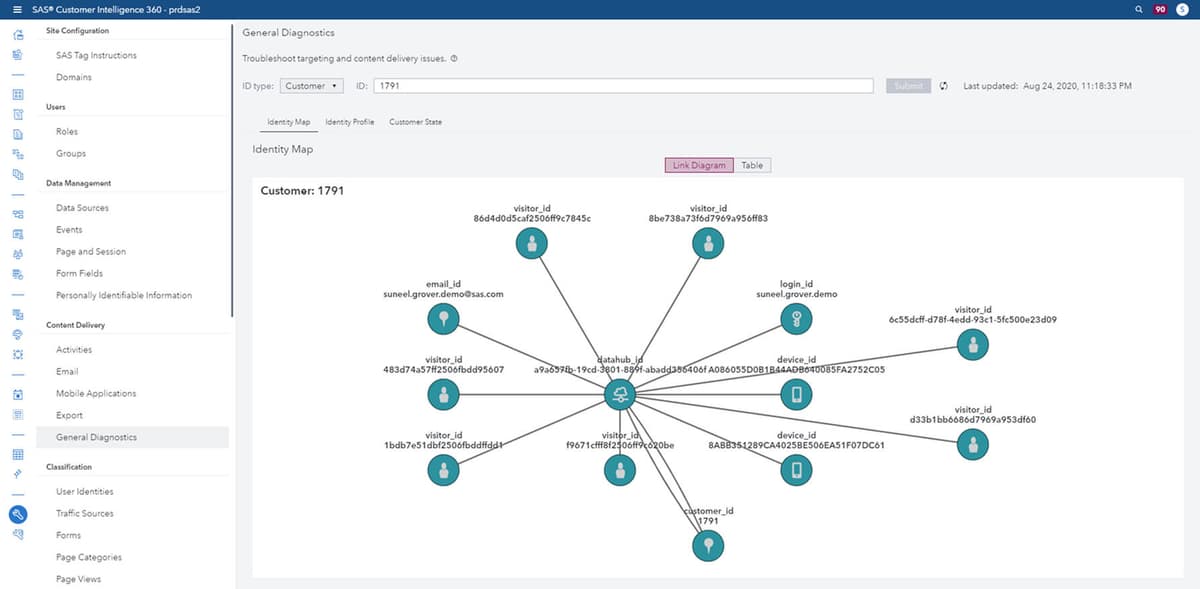Select the central datahub_id node
Viewport: 1200px width, 589px height.
pos(621,395)
